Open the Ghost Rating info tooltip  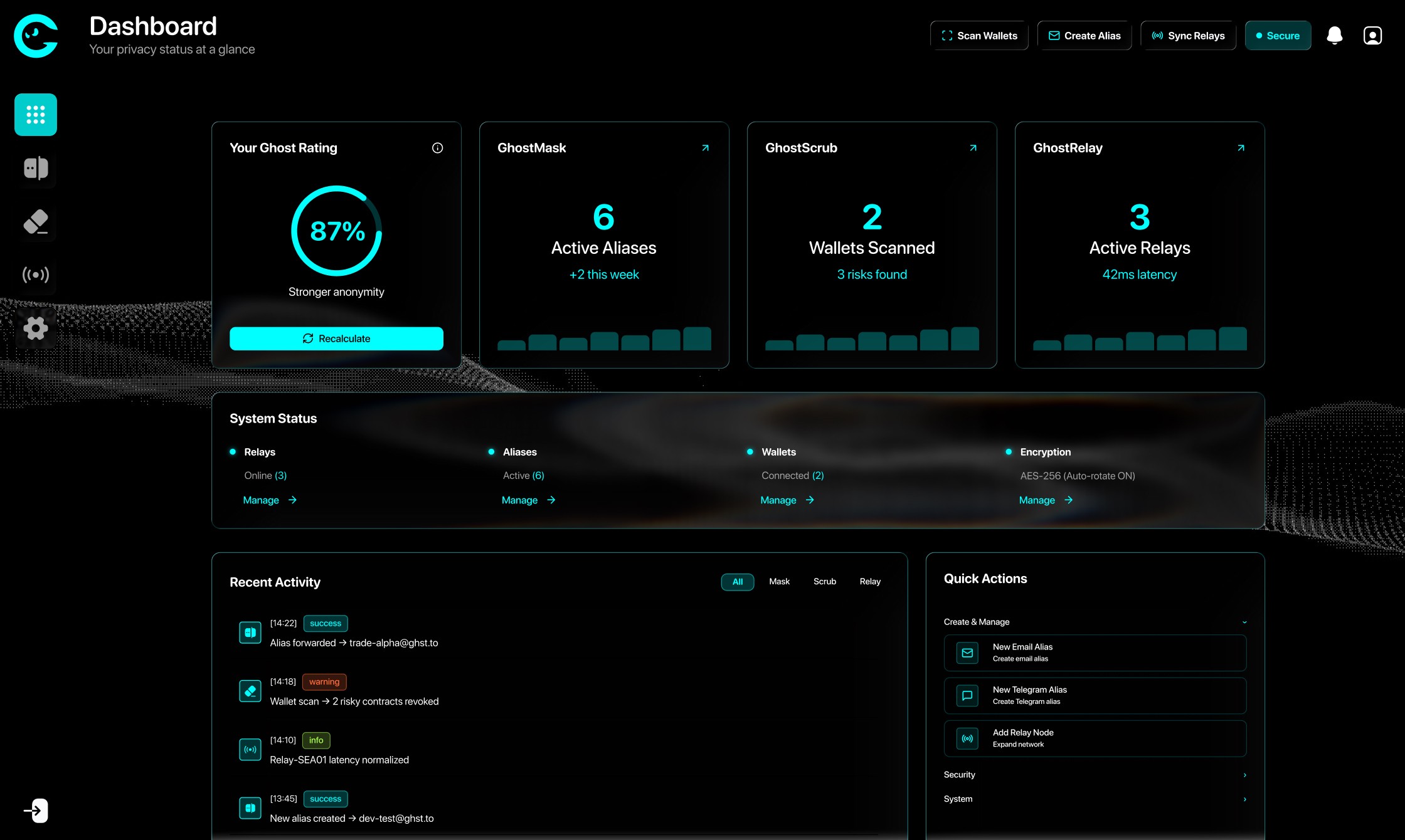(x=437, y=148)
